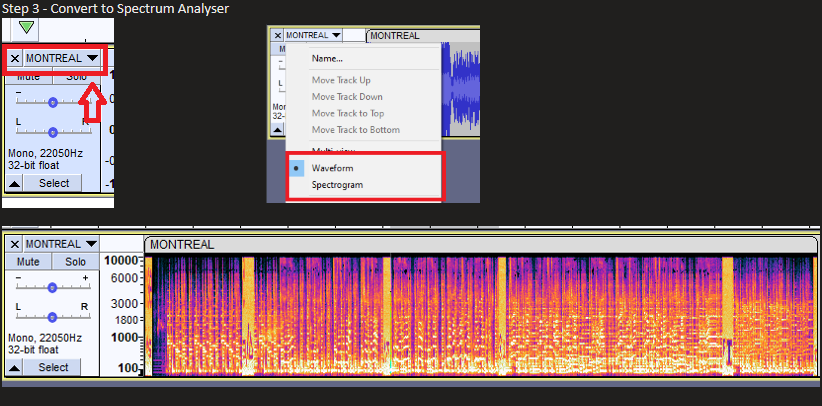Collapse the spectrogram track using the up-arrow
Image resolution: width=822 pixels, height=406 pixels.
pyautogui.click(x=16, y=367)
